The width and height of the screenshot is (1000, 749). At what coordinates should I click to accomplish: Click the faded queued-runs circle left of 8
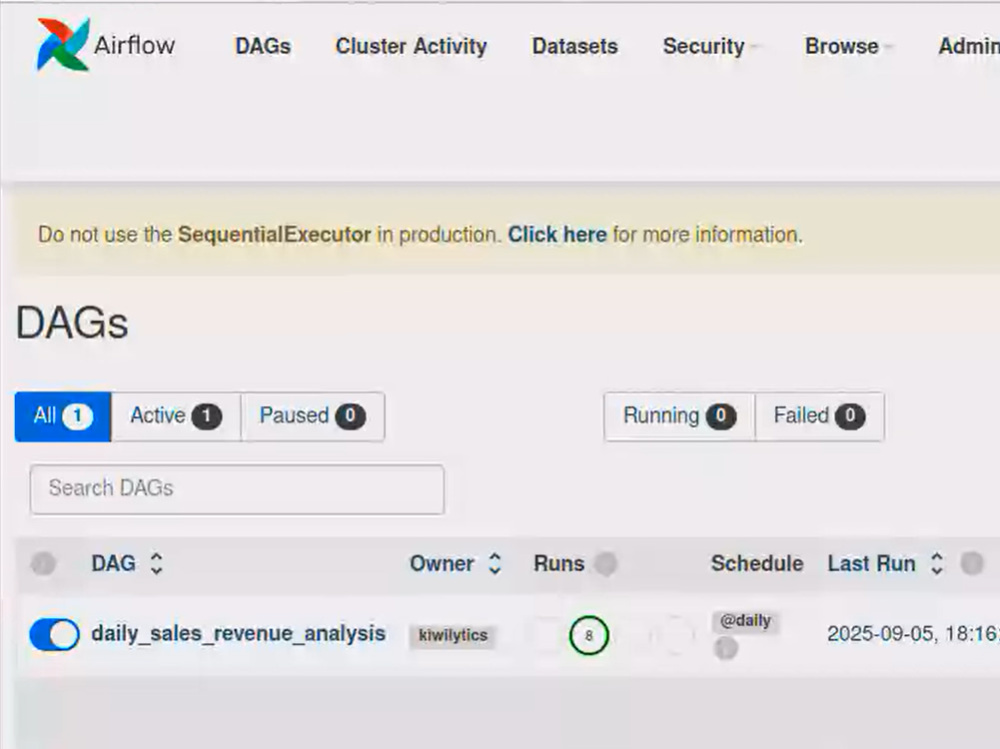pyautogui.click(x=546, y=635)
